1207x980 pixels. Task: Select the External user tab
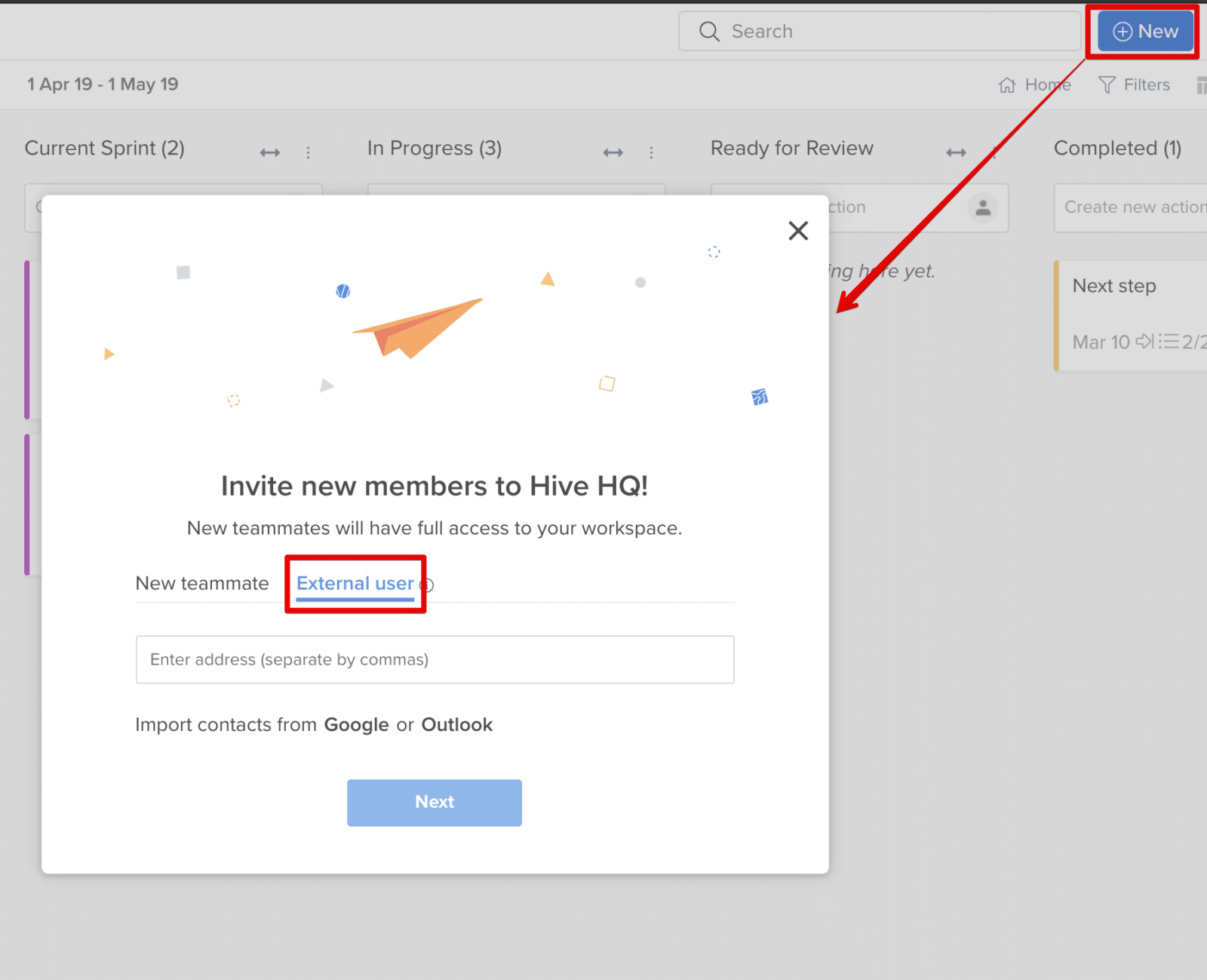point(355,583)
